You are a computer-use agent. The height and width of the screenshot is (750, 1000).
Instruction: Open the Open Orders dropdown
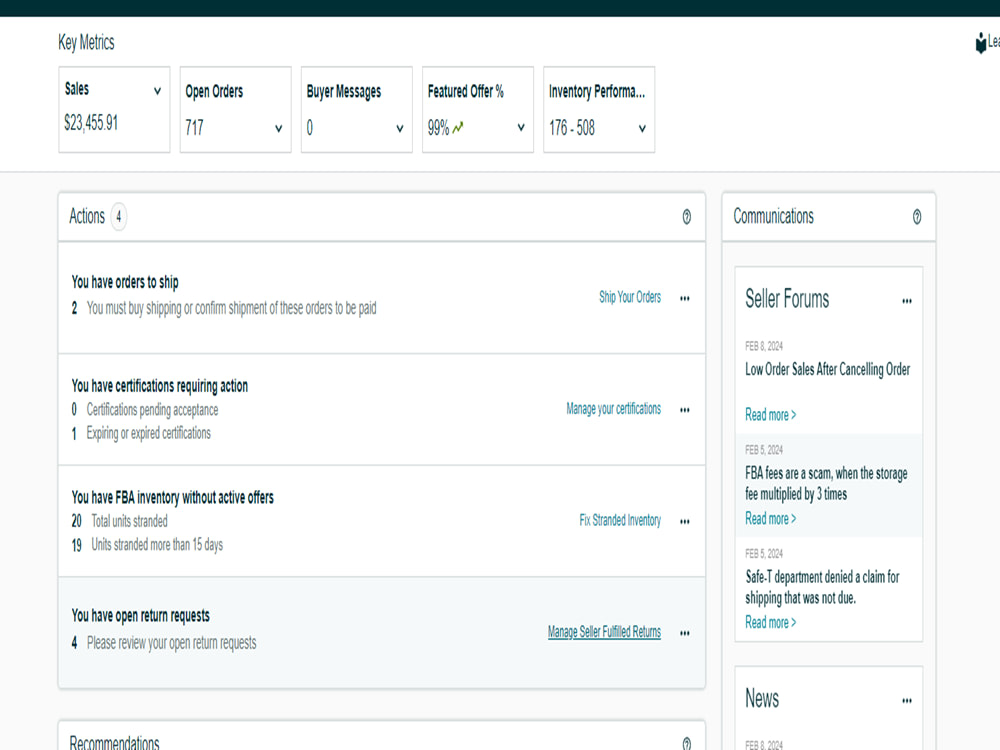point(278,127)
